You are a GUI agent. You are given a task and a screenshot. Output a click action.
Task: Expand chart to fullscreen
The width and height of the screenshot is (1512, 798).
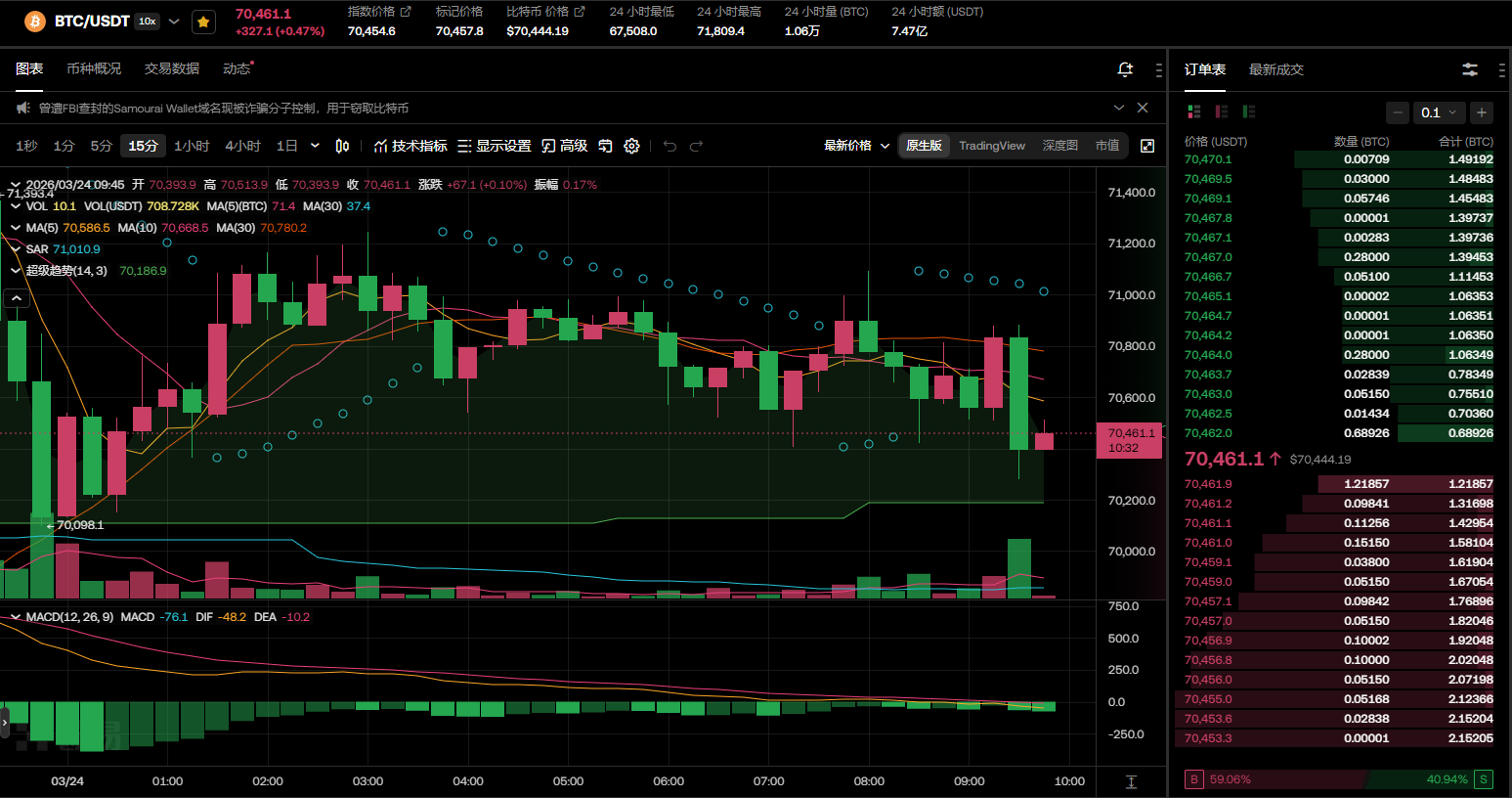click(1147, 146)
